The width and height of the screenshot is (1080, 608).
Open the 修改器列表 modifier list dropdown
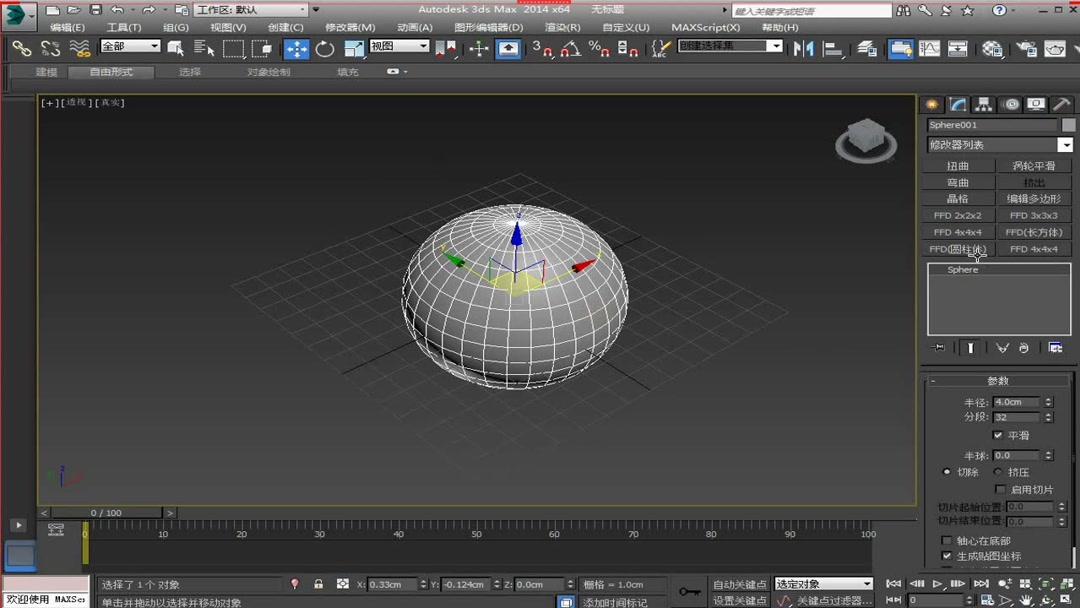point(998,144)
